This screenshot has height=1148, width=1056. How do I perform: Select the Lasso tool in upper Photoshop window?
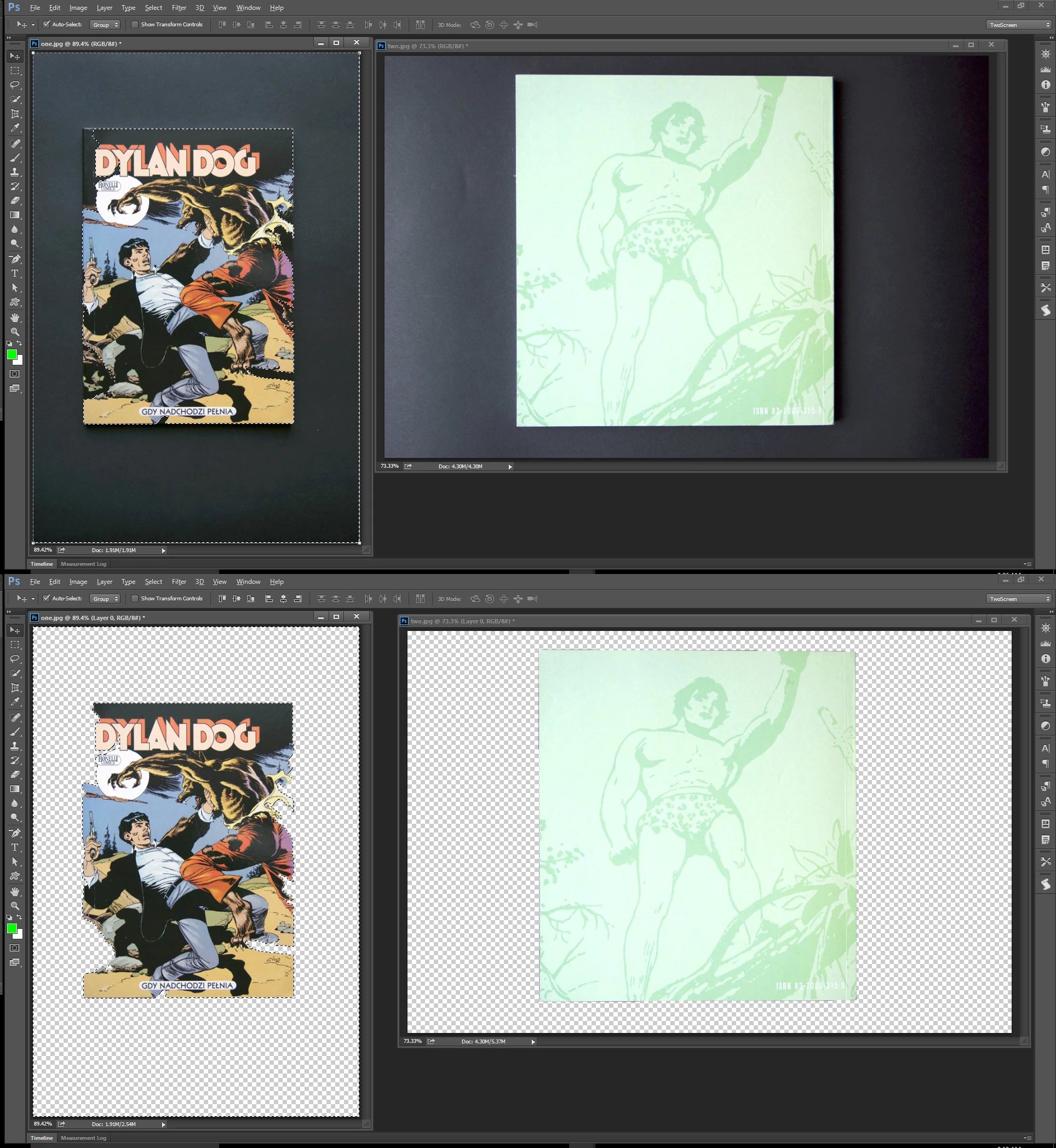(x=15, y=85)
